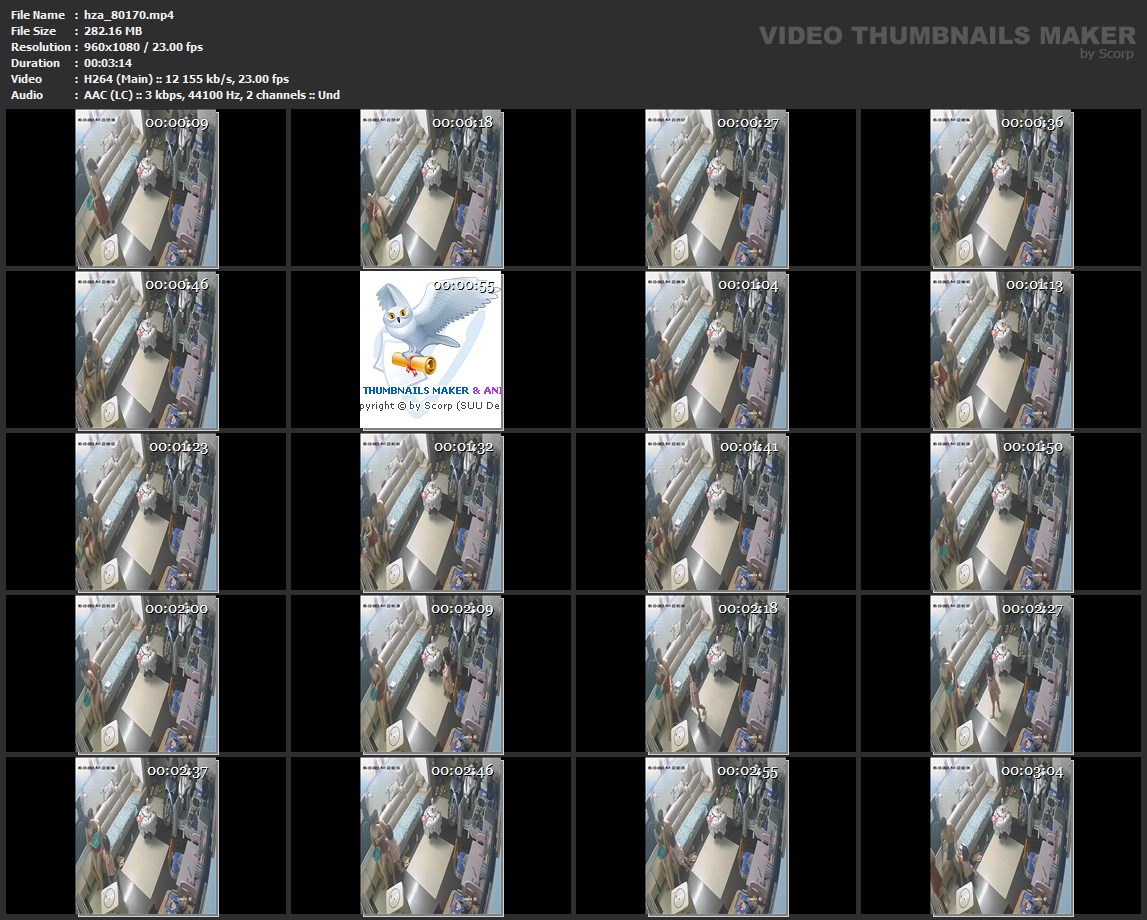Select the last thumbnail at 00:03:04
Image resolution: width=1147 pixels, height=920 pixels.
click(1001, 836)
